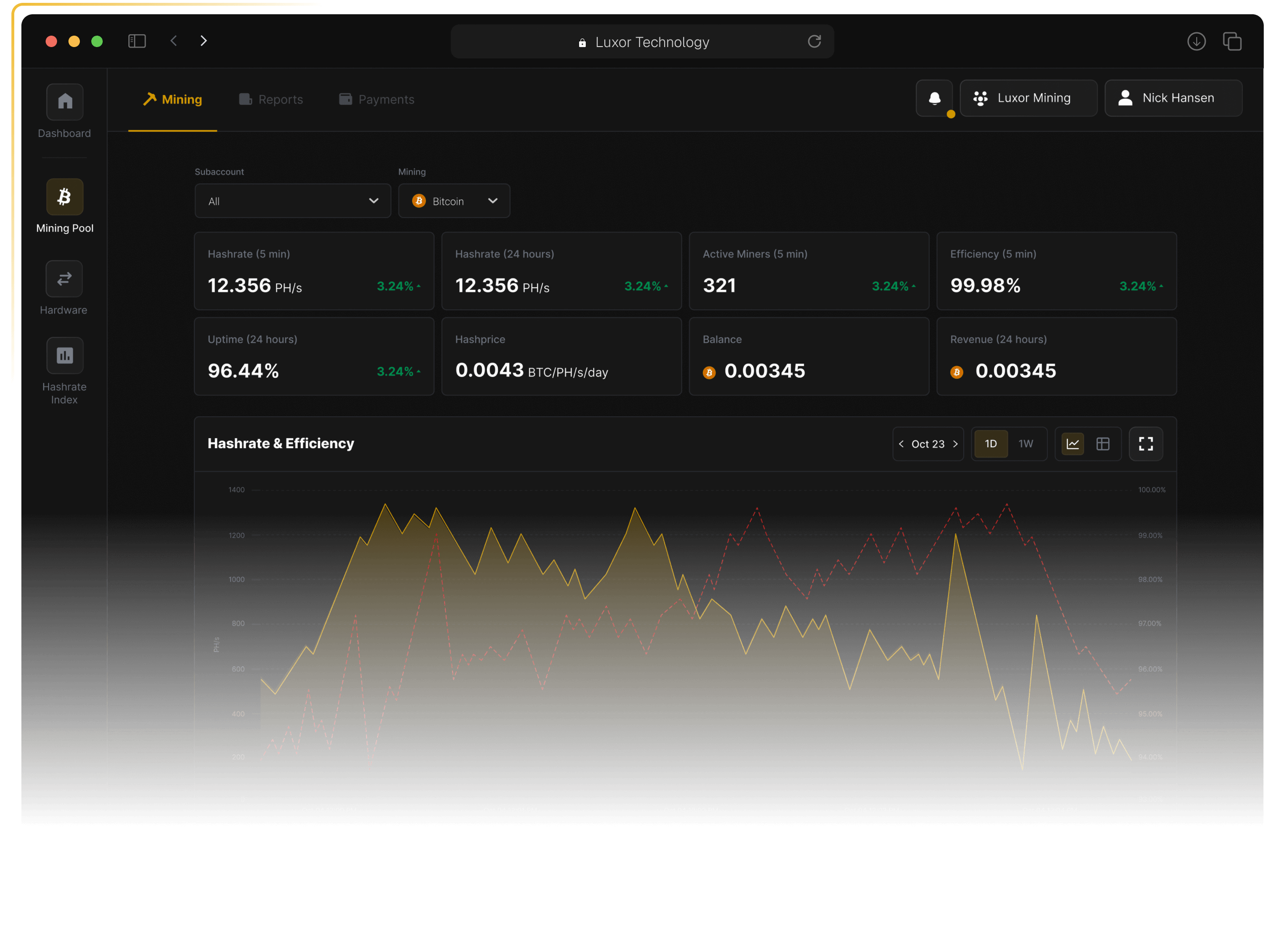Screen dimensions: 1288x941
Task: Click the Active Miners 321 card
Action: [x=809, y=271]
